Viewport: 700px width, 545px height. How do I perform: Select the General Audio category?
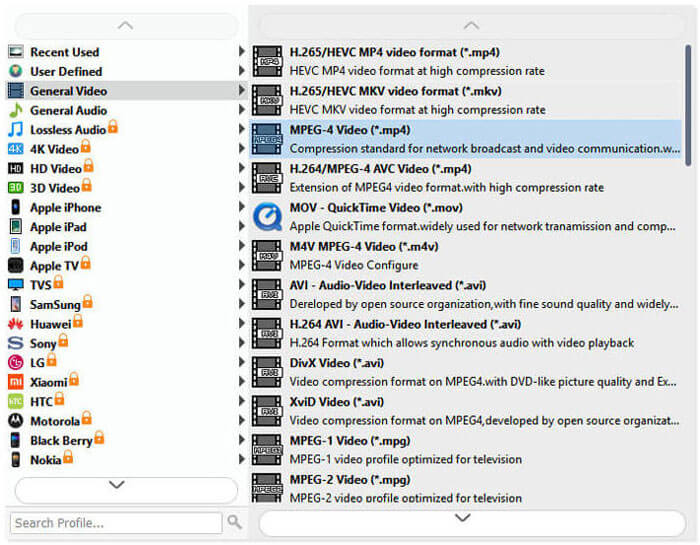[68, 111]
